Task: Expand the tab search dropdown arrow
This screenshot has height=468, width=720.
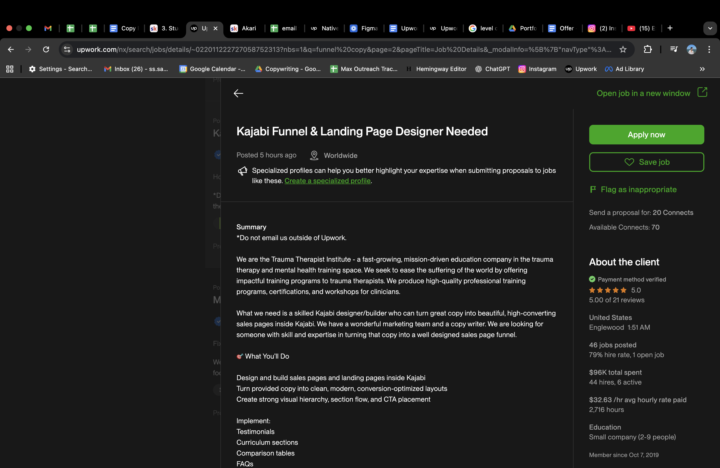Action: point(709,28)
